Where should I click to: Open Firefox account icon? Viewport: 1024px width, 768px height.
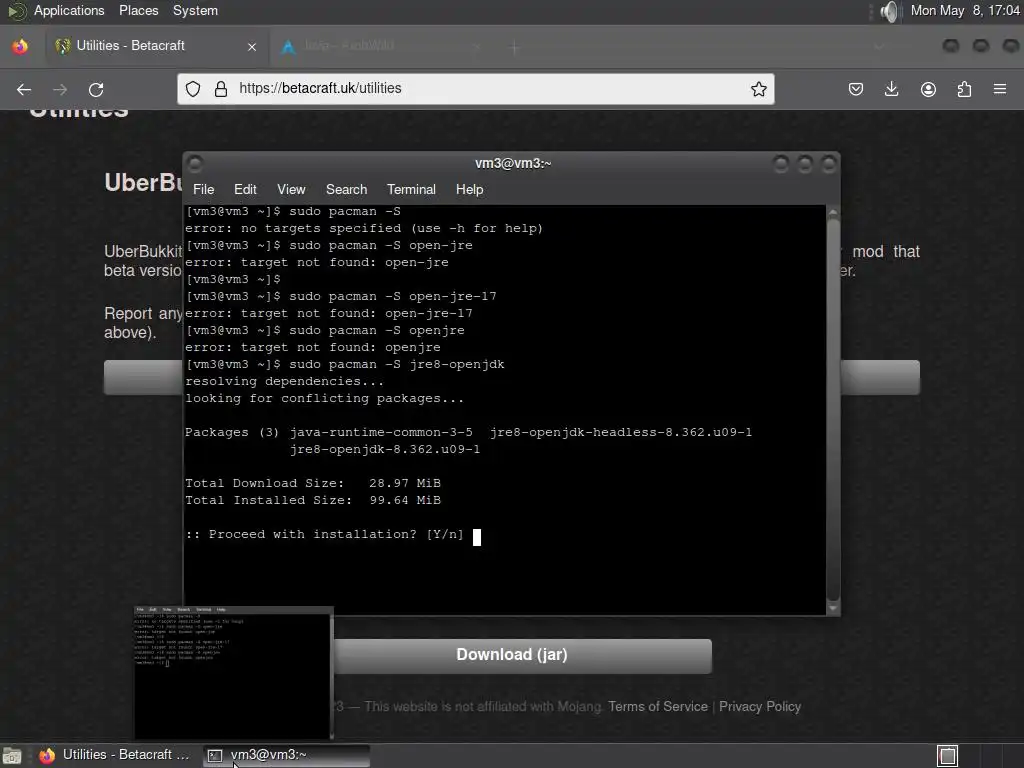(x=928, y=89)
